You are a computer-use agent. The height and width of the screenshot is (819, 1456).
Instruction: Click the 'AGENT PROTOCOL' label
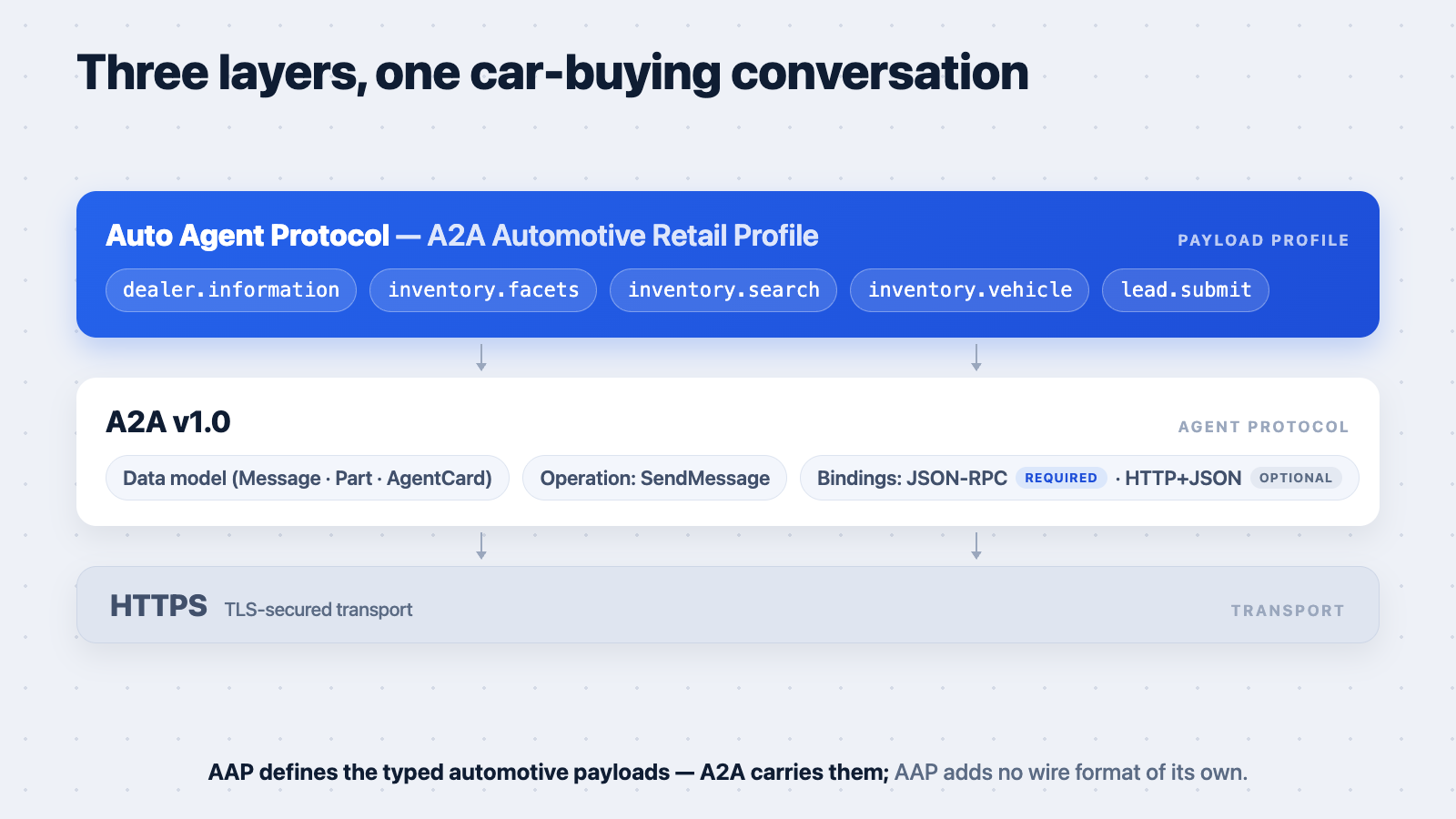click(1263, 427)
